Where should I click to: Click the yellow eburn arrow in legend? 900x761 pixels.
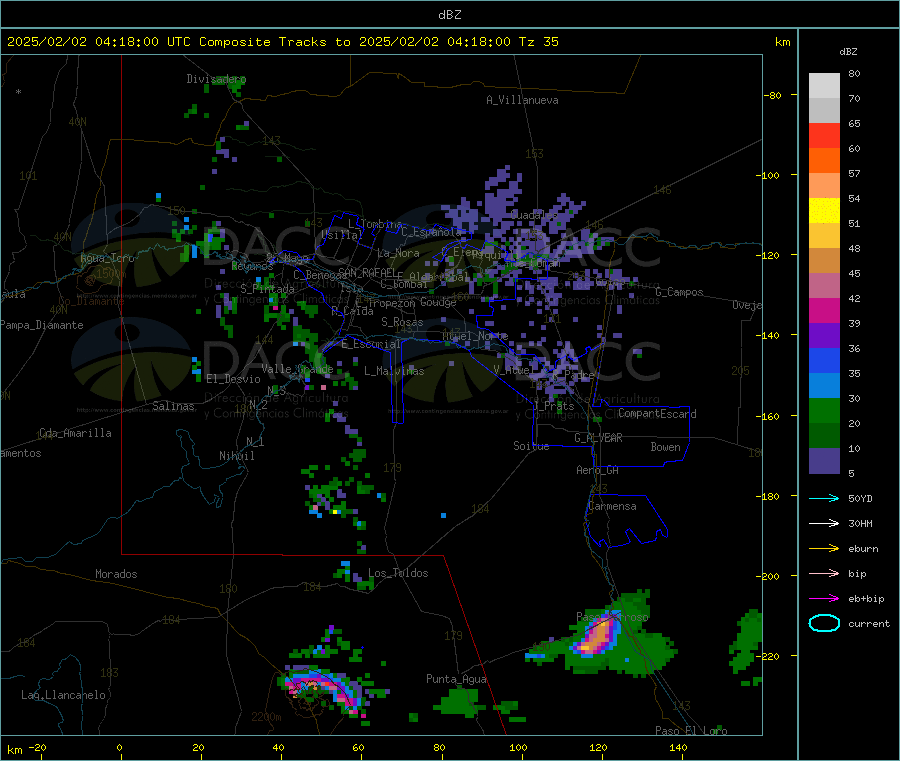824,549
